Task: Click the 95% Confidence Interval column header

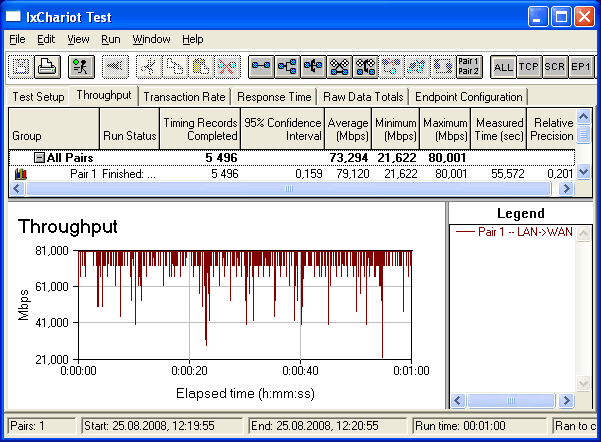Action: (282, 129)
